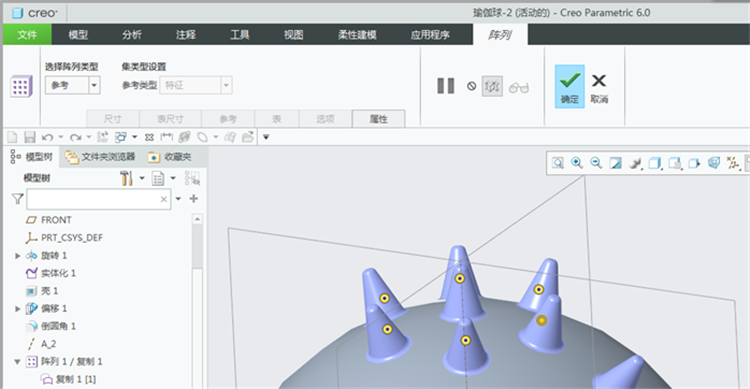The width and height of the screenshot is (750, 389).
Task: Toggle yellow pattern dot on highlighted cone
Action: click(541, 321)
